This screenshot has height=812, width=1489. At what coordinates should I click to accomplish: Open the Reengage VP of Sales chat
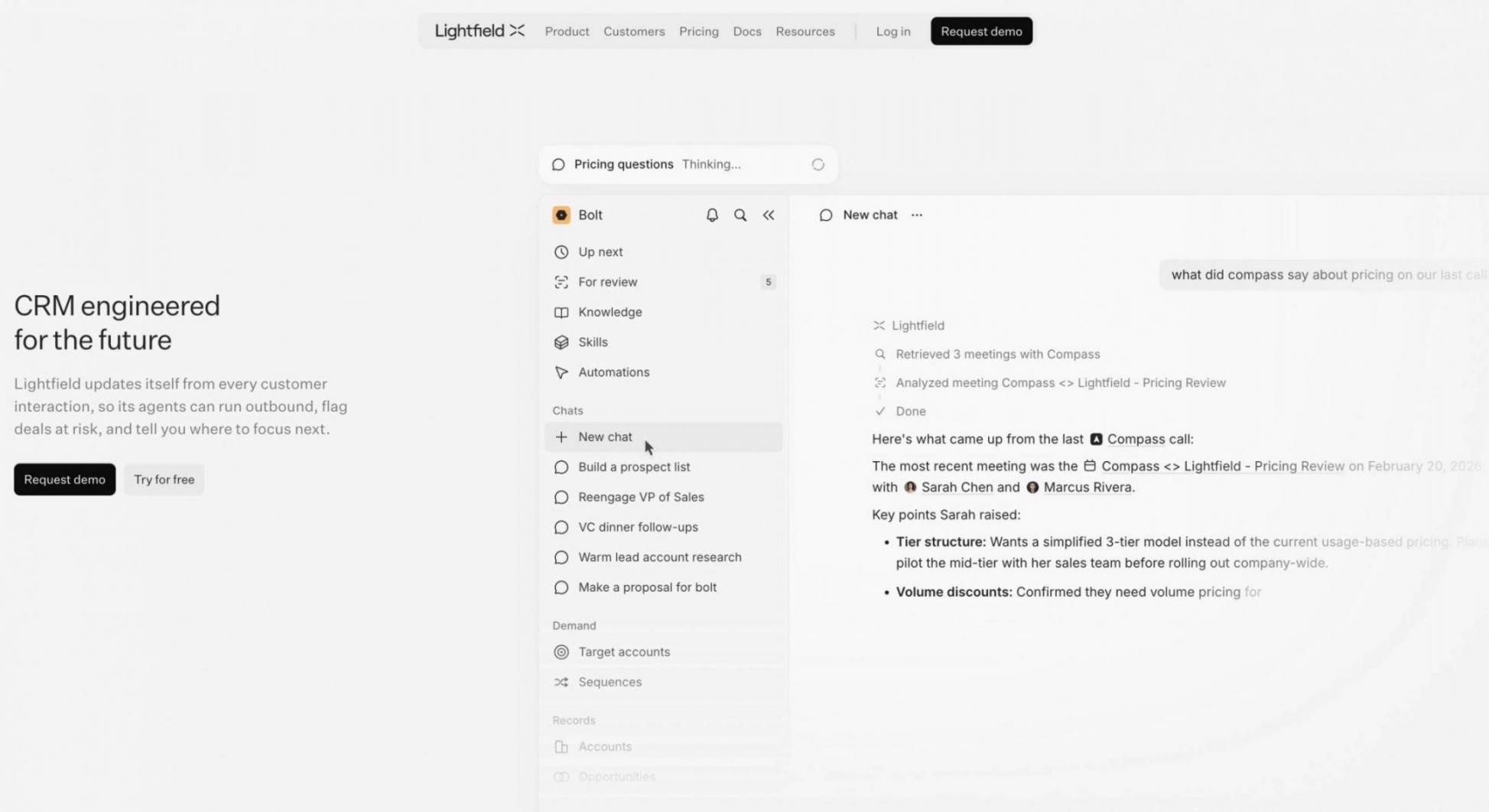(663, 497)
